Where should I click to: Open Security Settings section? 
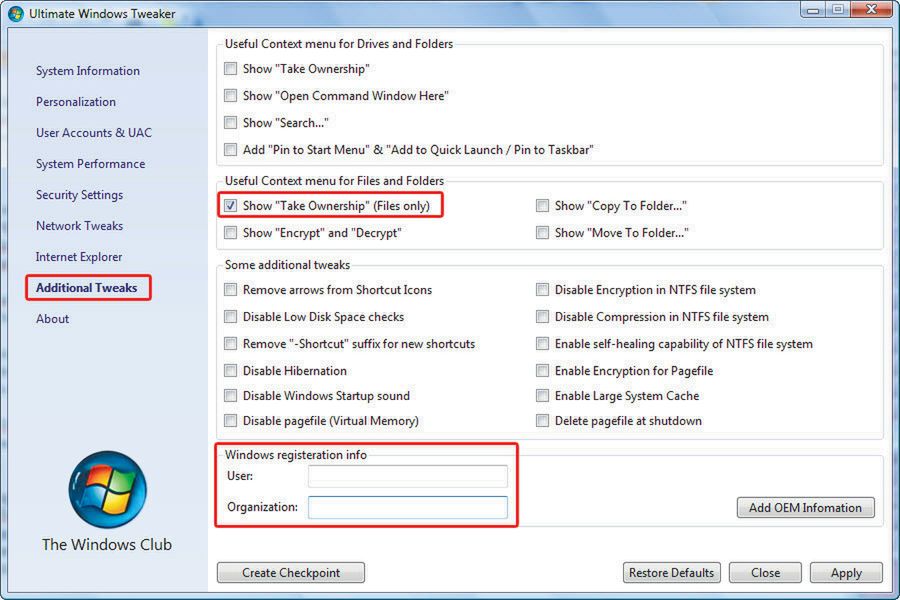pyautogui.click(x=79, y=195)
